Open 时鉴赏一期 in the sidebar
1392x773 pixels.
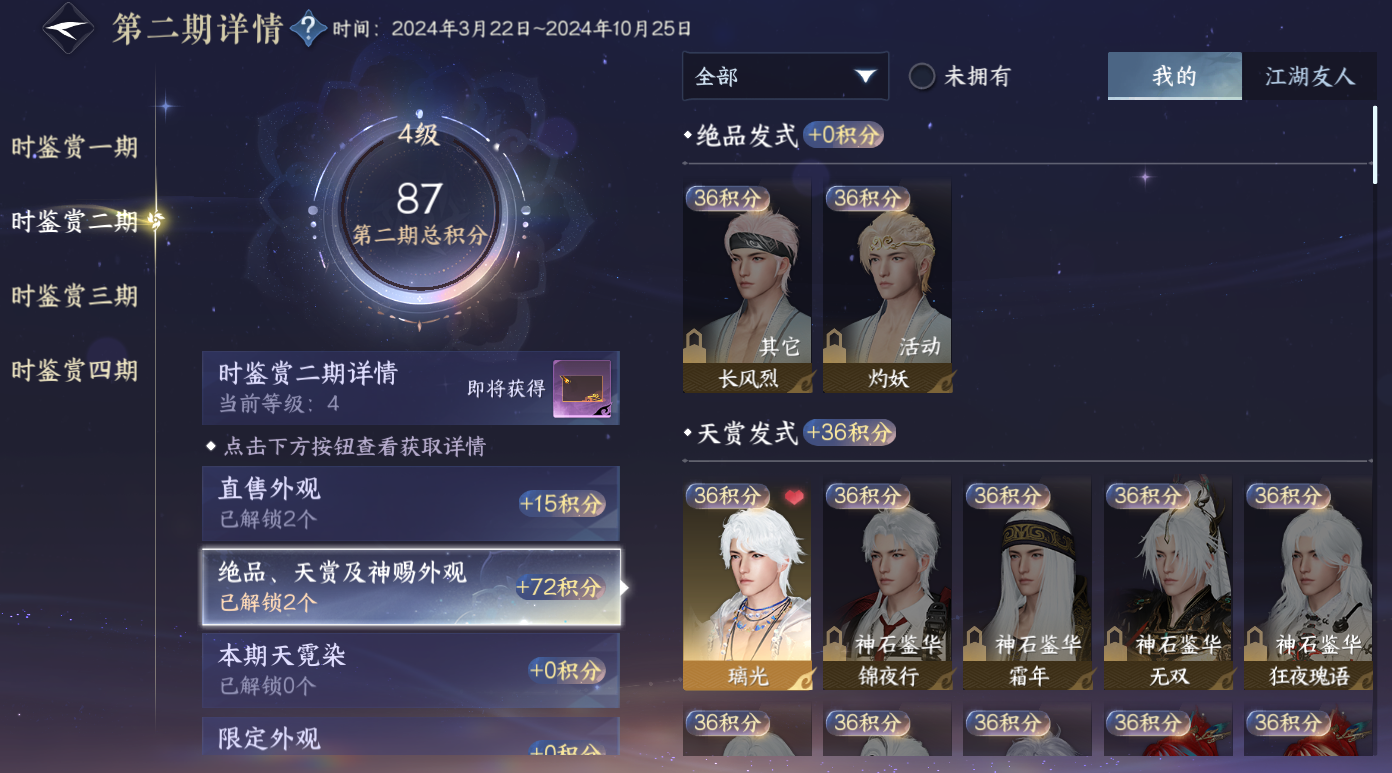[75, 148]
